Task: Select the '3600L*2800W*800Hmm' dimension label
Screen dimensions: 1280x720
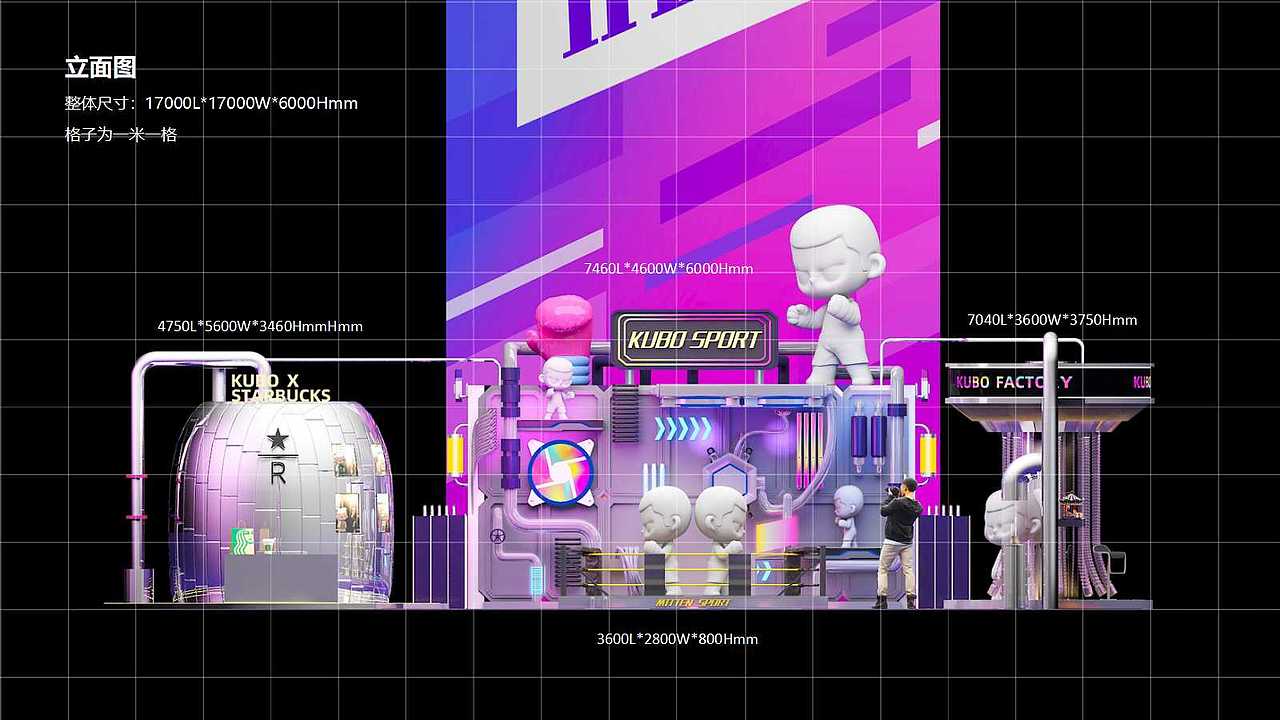Action: (x=677, y=639)
